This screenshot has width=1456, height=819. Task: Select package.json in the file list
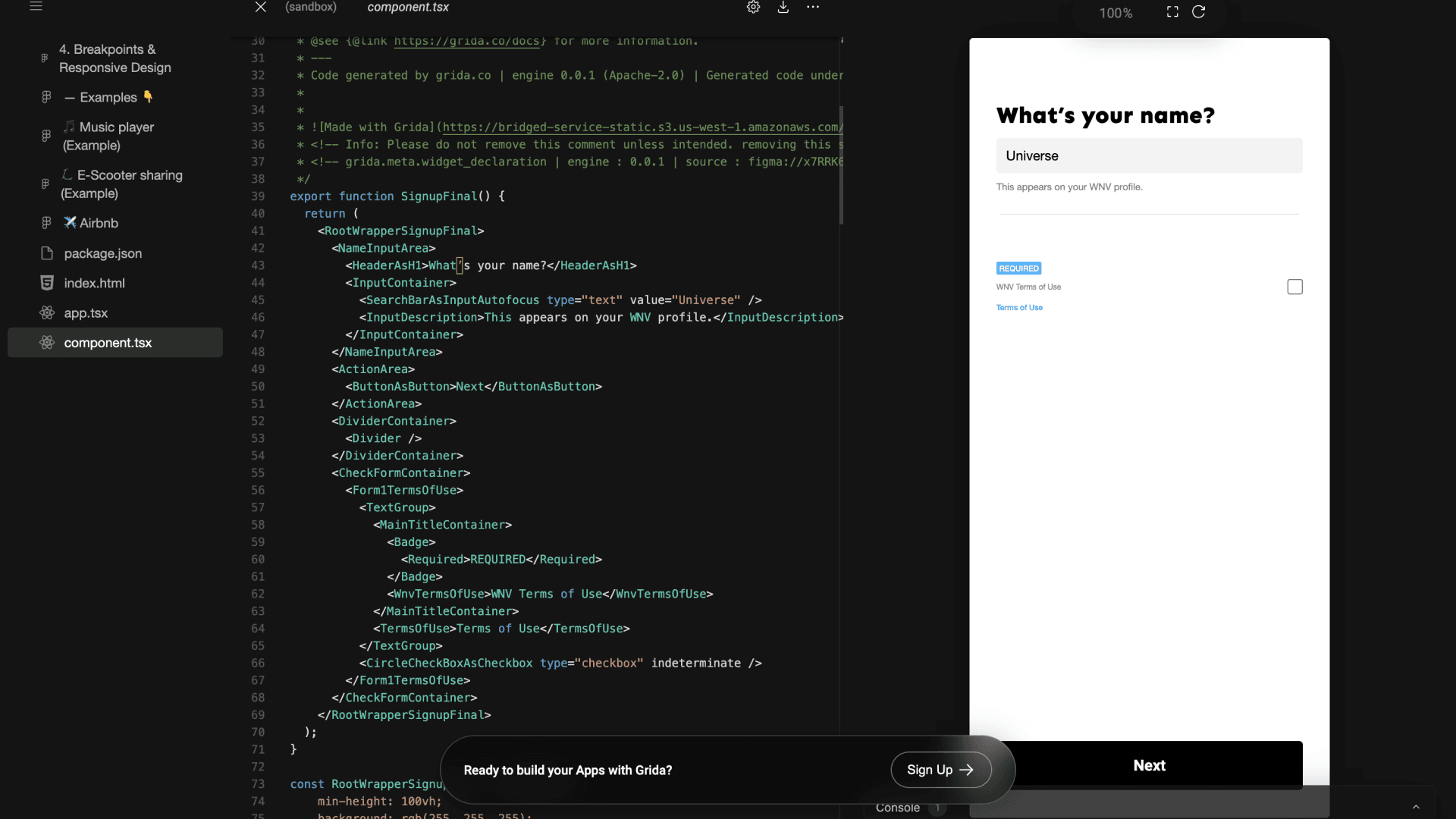click(x=102, y=253)
